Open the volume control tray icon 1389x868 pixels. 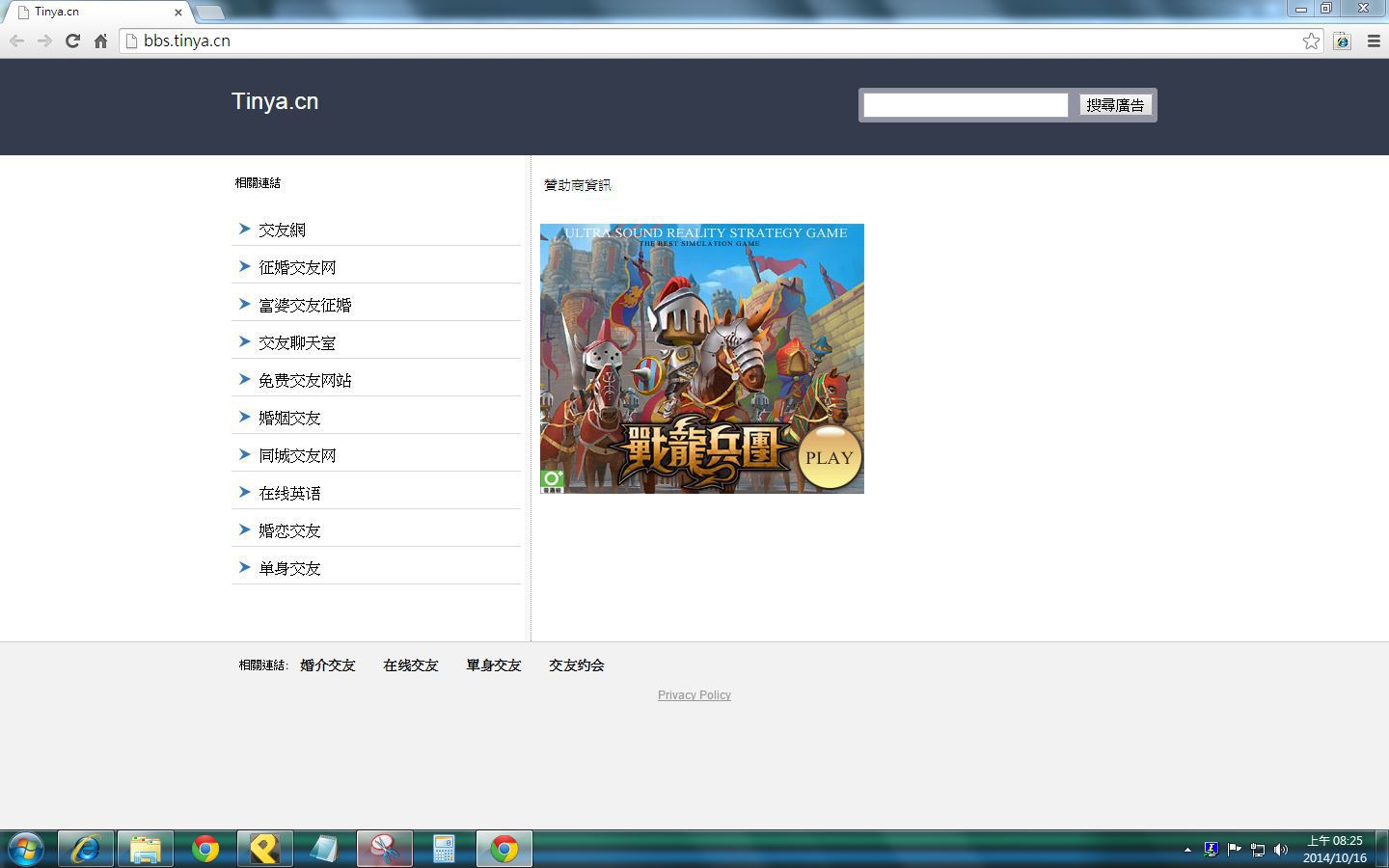pos(1281,850)
